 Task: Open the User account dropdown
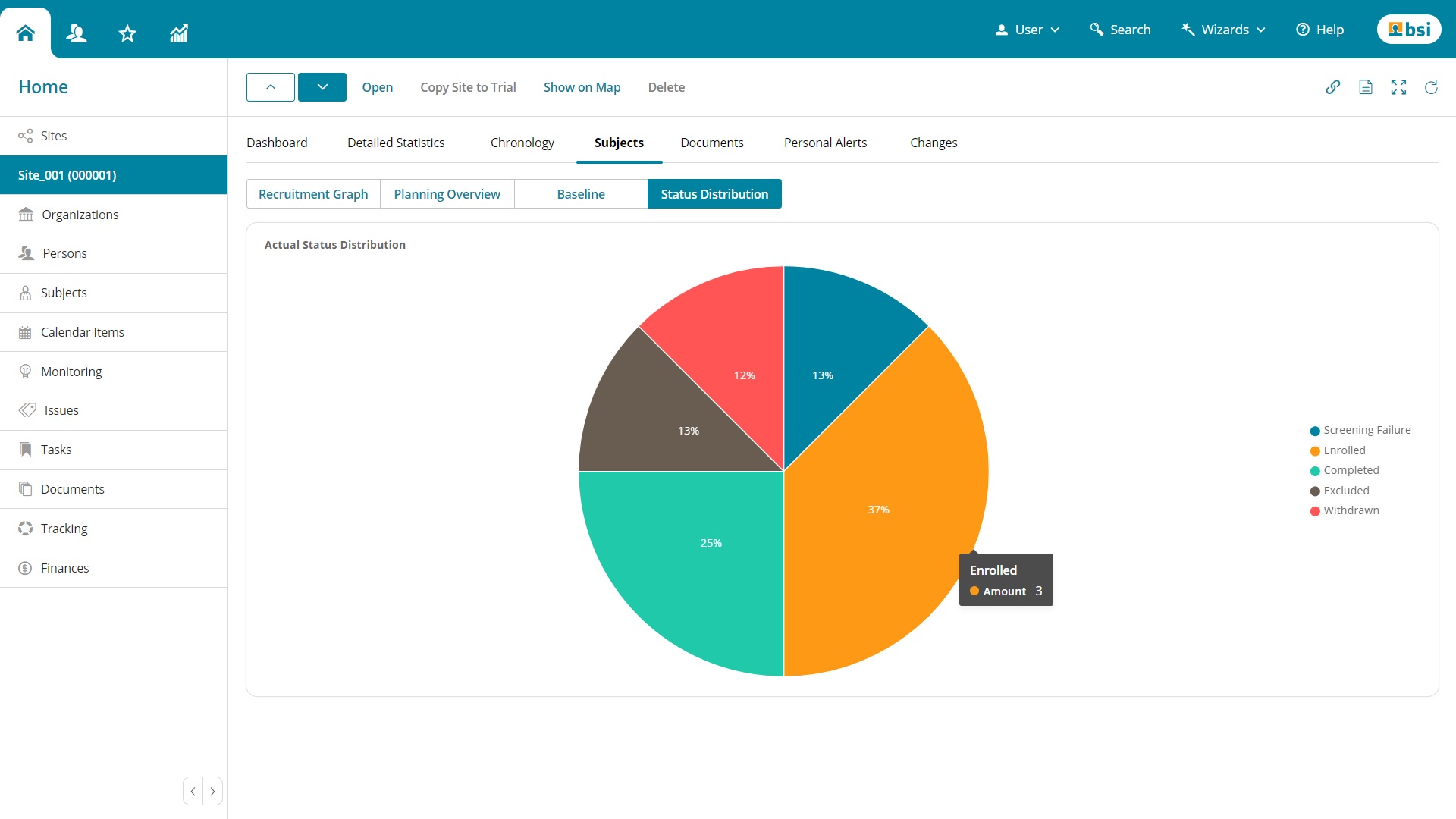1027,30
